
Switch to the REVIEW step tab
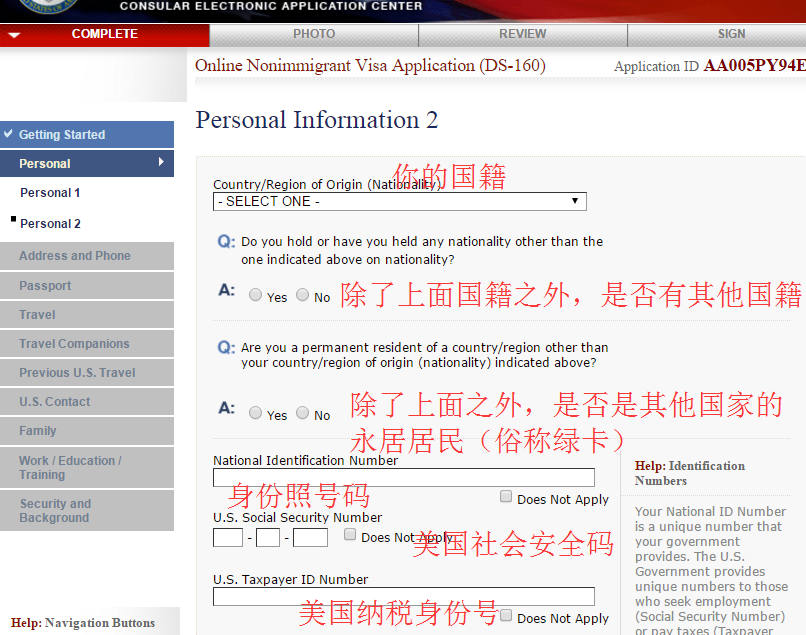tap(523, 34)
